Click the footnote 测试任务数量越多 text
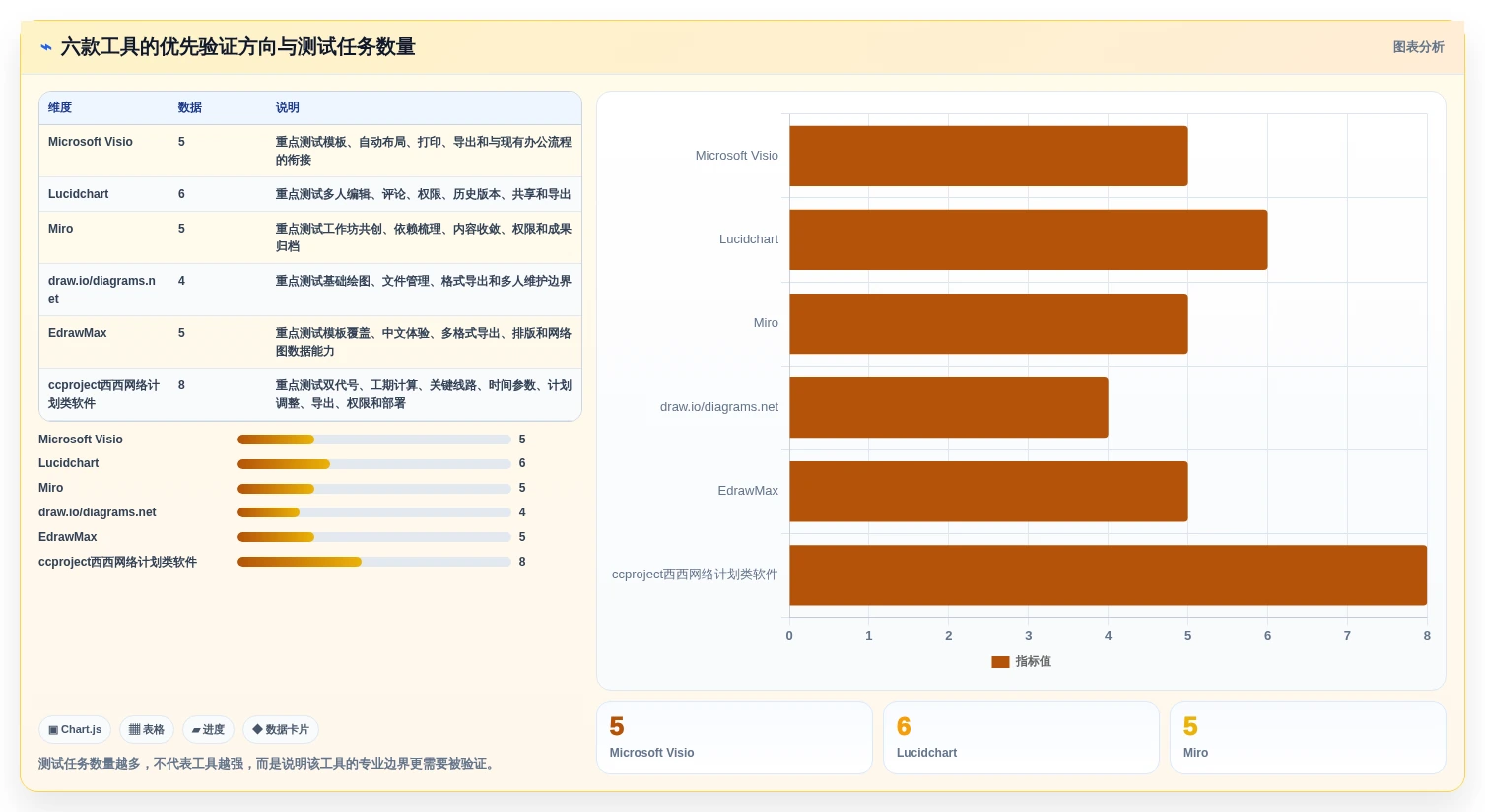Viewport: 1485px width, 812px height. [268, 764]
